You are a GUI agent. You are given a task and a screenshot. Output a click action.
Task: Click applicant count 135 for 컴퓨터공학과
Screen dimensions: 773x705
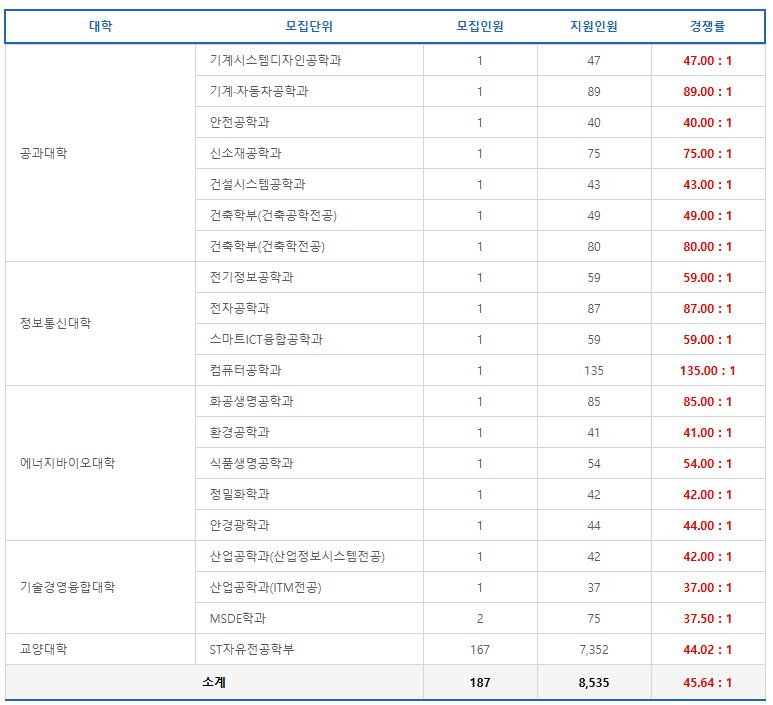(x=594, y=371)
